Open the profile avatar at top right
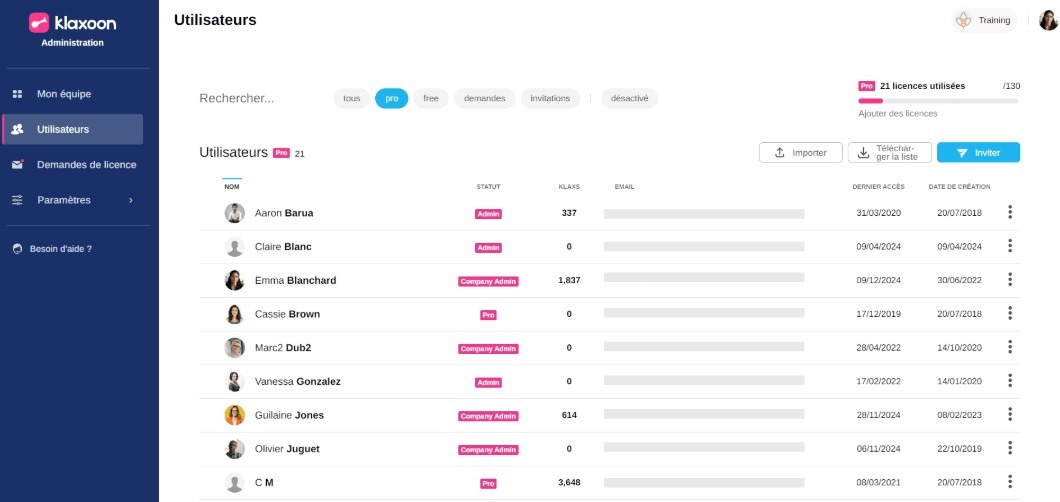 pyautogui.click(x=1048, y=20)
